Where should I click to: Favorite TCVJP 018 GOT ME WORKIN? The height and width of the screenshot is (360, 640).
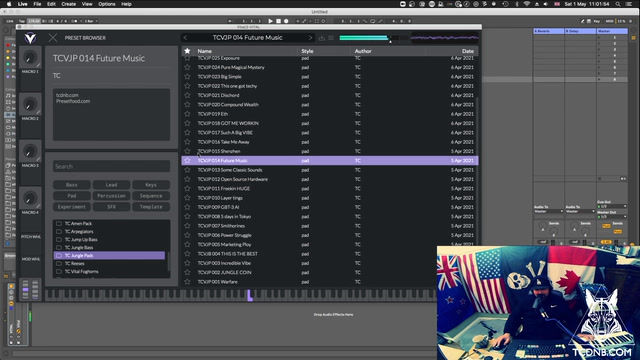187,123
